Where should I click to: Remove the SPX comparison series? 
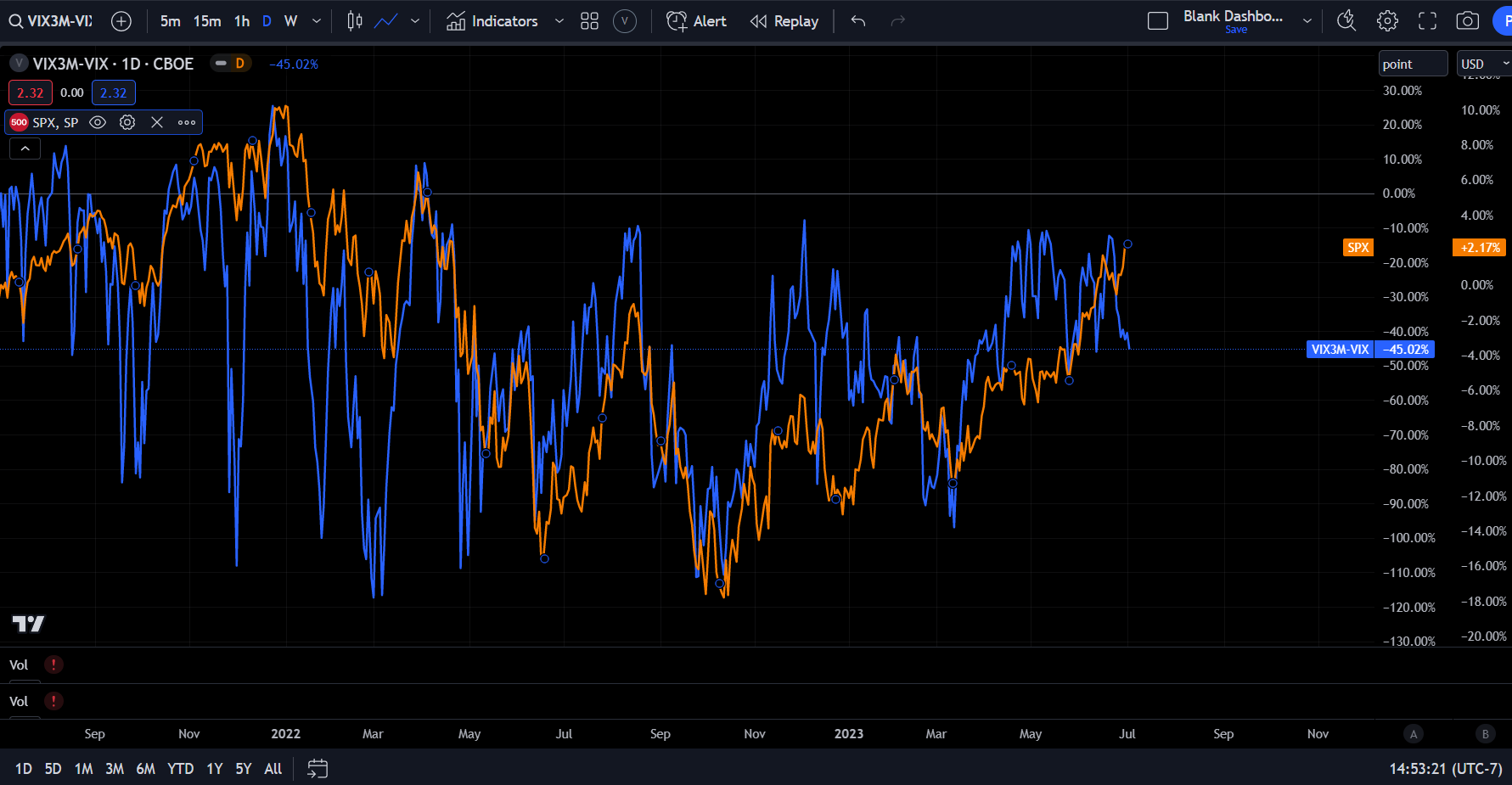coord(157,122)
